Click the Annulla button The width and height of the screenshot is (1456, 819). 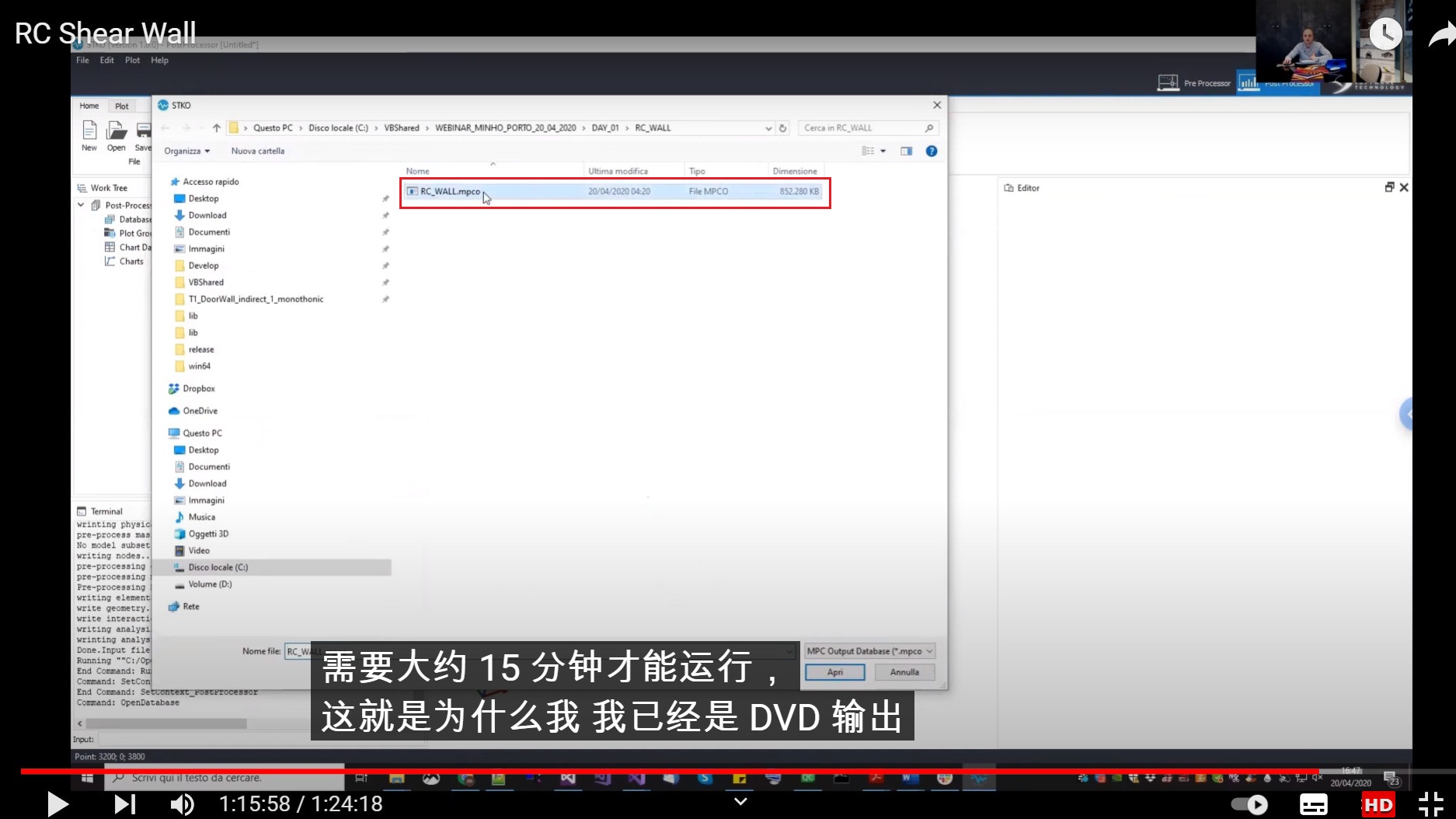coord(904,672)
